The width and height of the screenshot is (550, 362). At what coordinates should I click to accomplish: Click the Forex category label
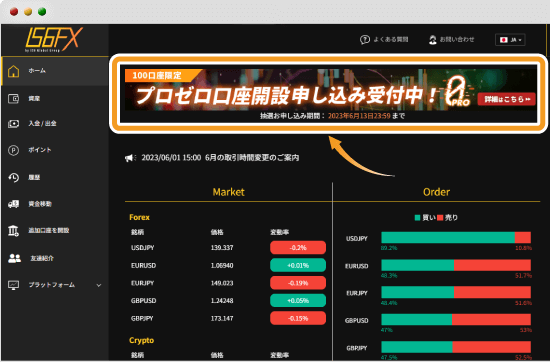click(x=139, y=217)
